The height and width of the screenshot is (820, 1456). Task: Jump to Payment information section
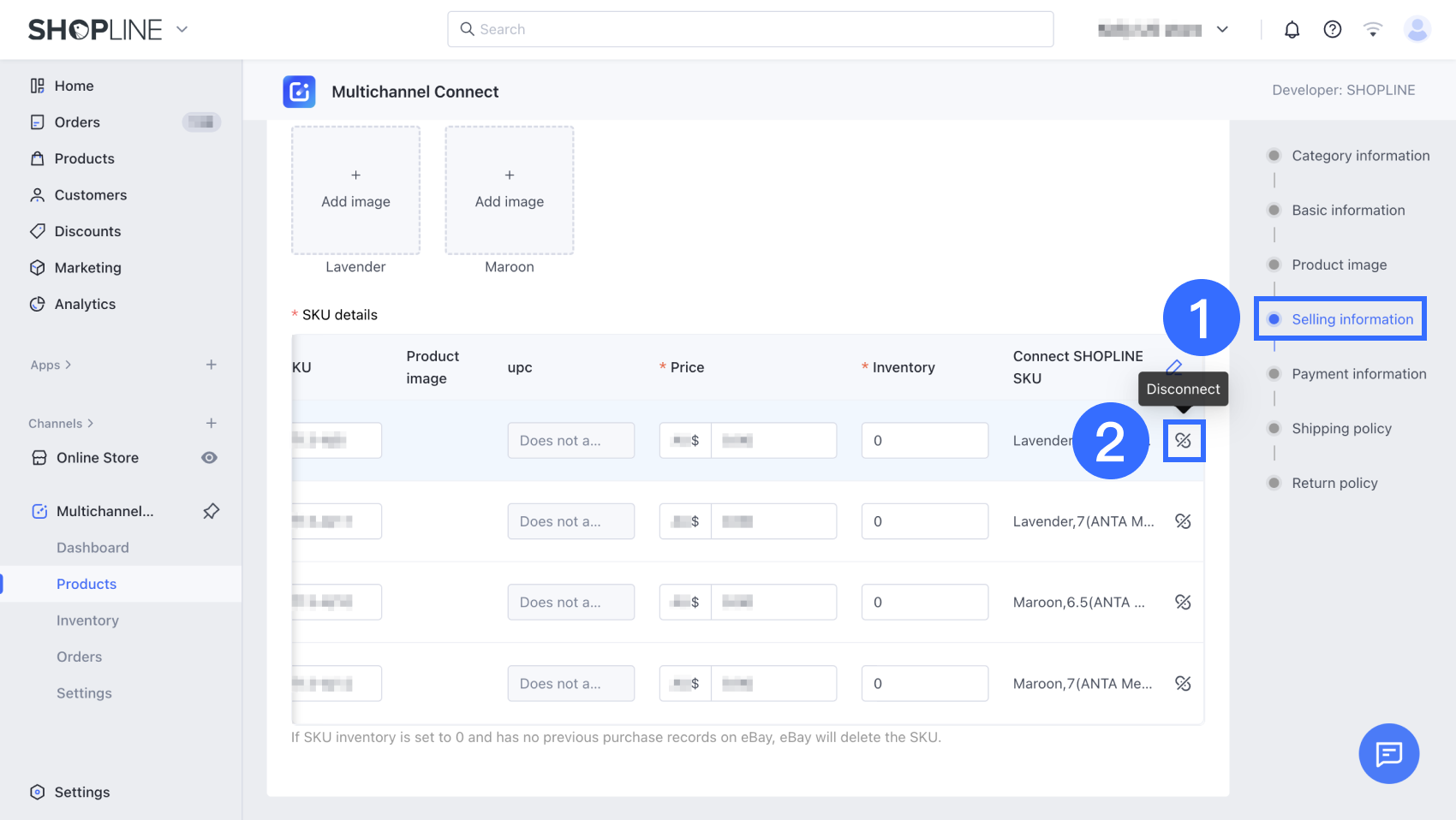click(1358, 374)
